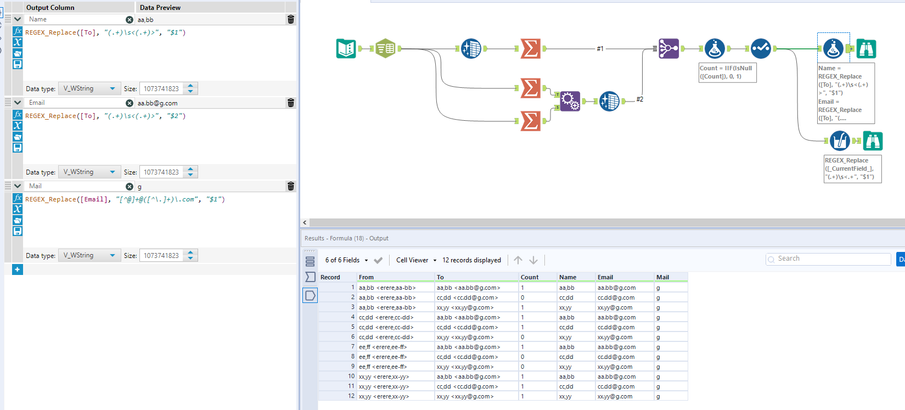
Task: Collapse the Mail expression section
Action: click(x=17, y=186)
